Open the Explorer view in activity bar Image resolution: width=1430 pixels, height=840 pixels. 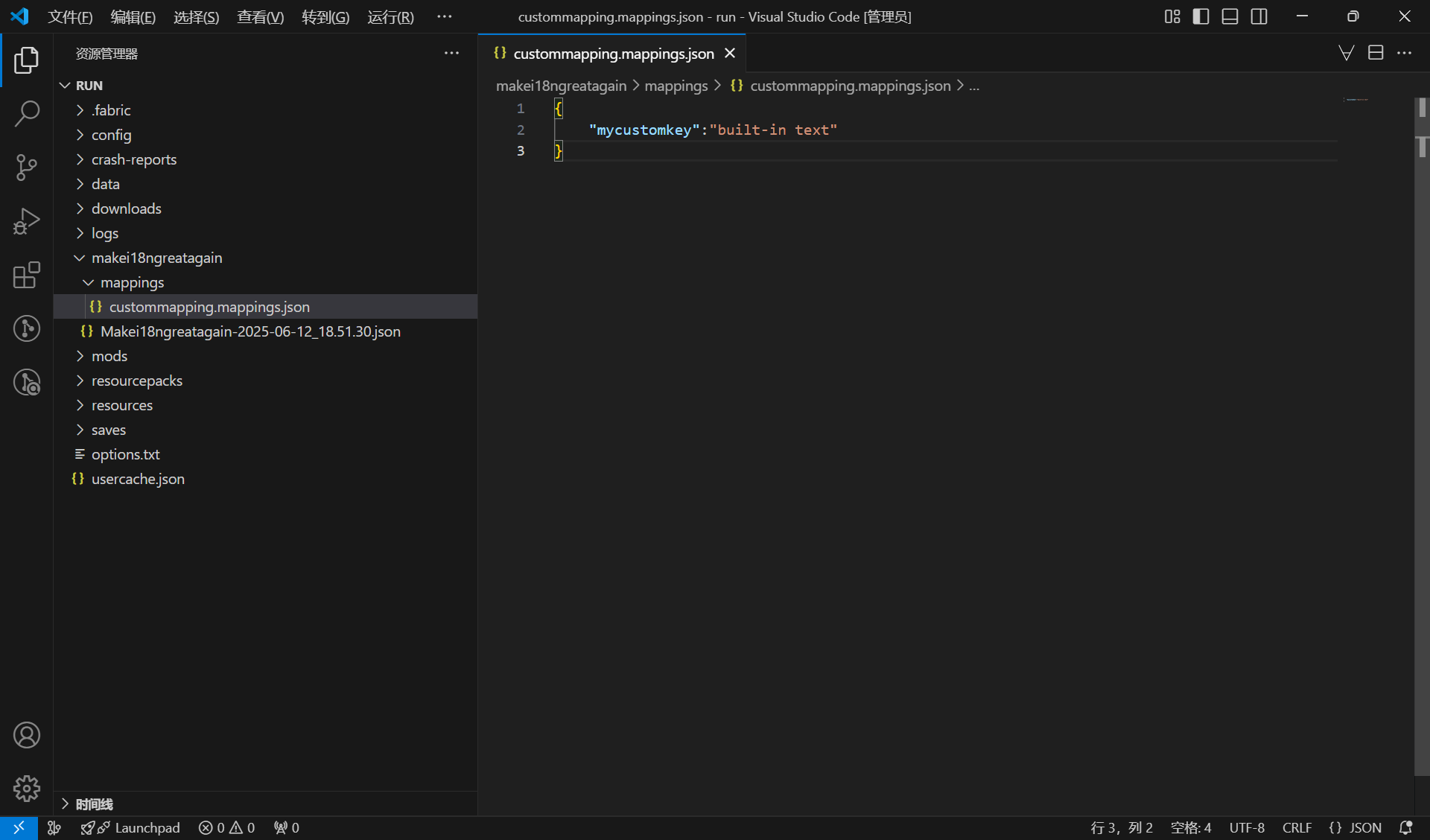pyautogui.click(x=27, y=60)
